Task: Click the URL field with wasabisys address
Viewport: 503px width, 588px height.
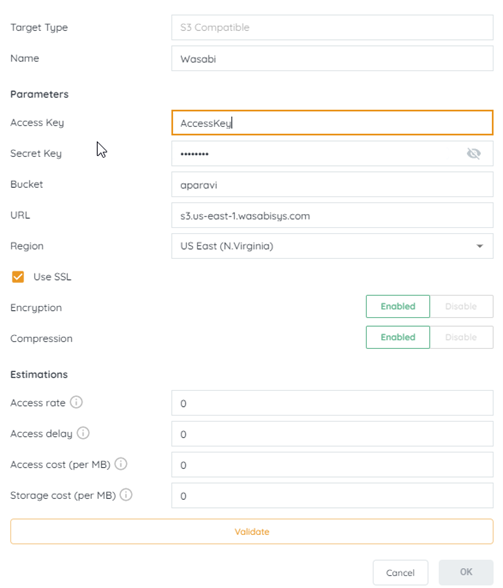Action: tap(332, 215)
